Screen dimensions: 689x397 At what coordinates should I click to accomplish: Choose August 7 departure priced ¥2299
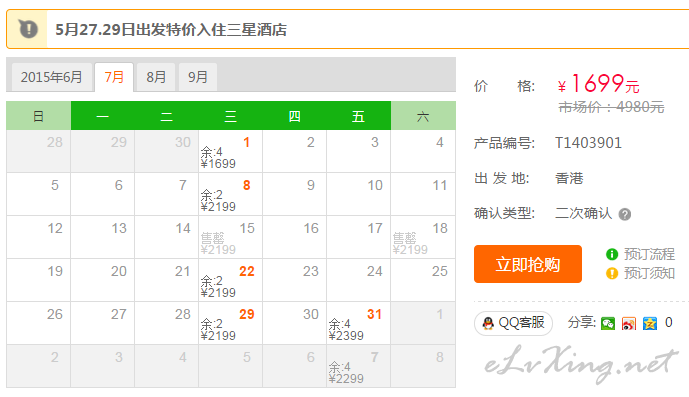pyautogui.click(x=359, y=366)
